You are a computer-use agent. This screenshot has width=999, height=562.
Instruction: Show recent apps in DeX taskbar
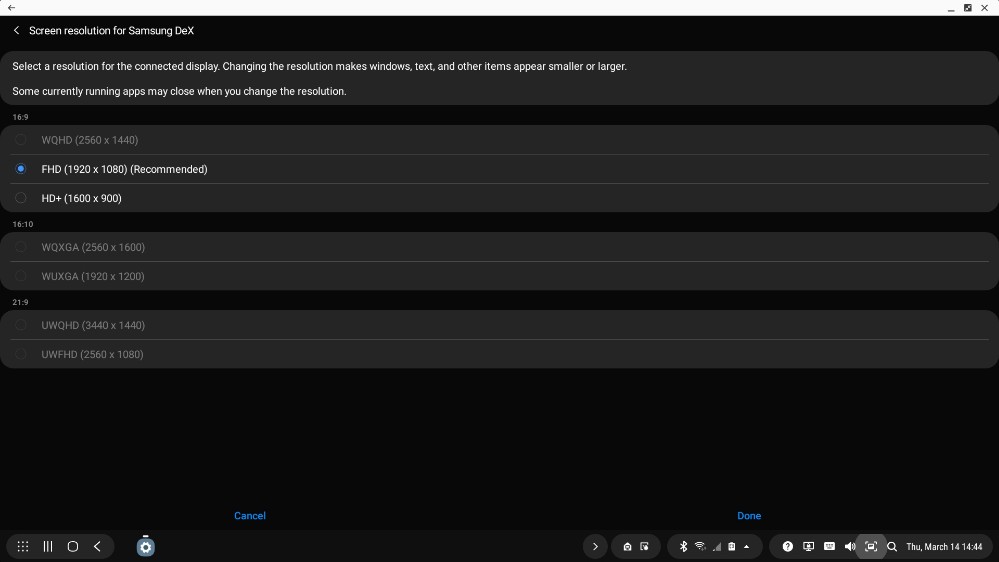[48, 547]
